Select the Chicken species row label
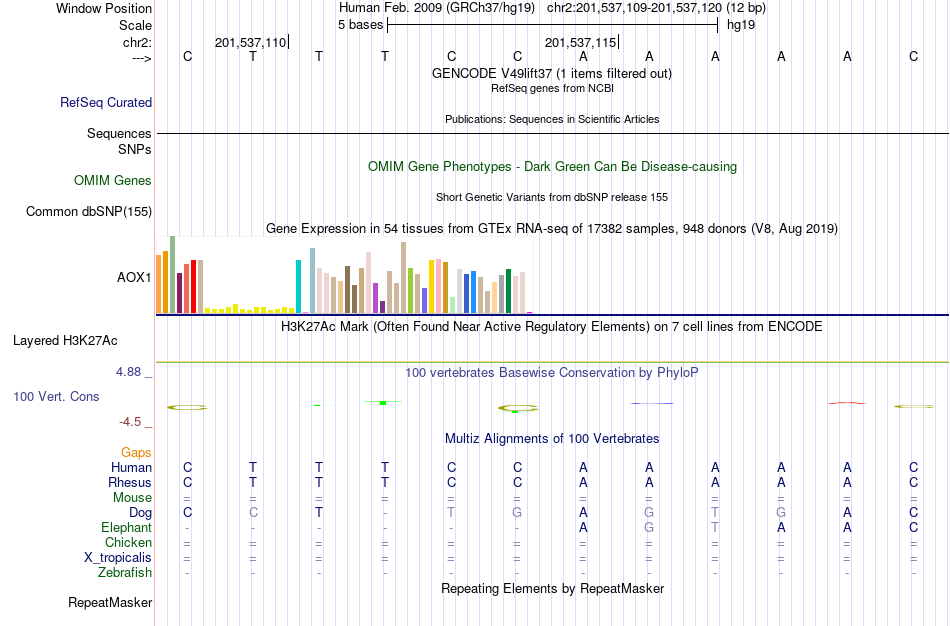 128,542
